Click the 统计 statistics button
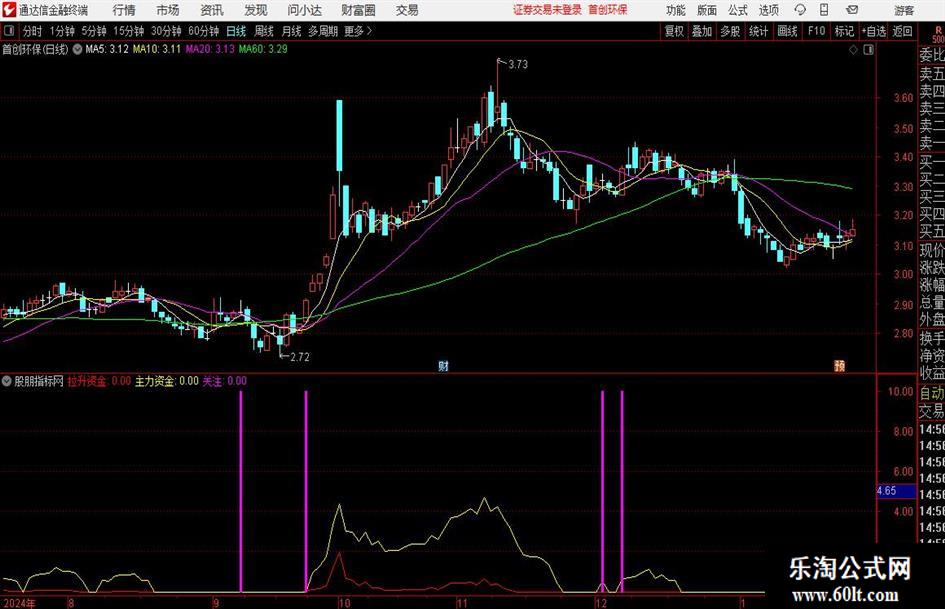 (x=758, y=31)
